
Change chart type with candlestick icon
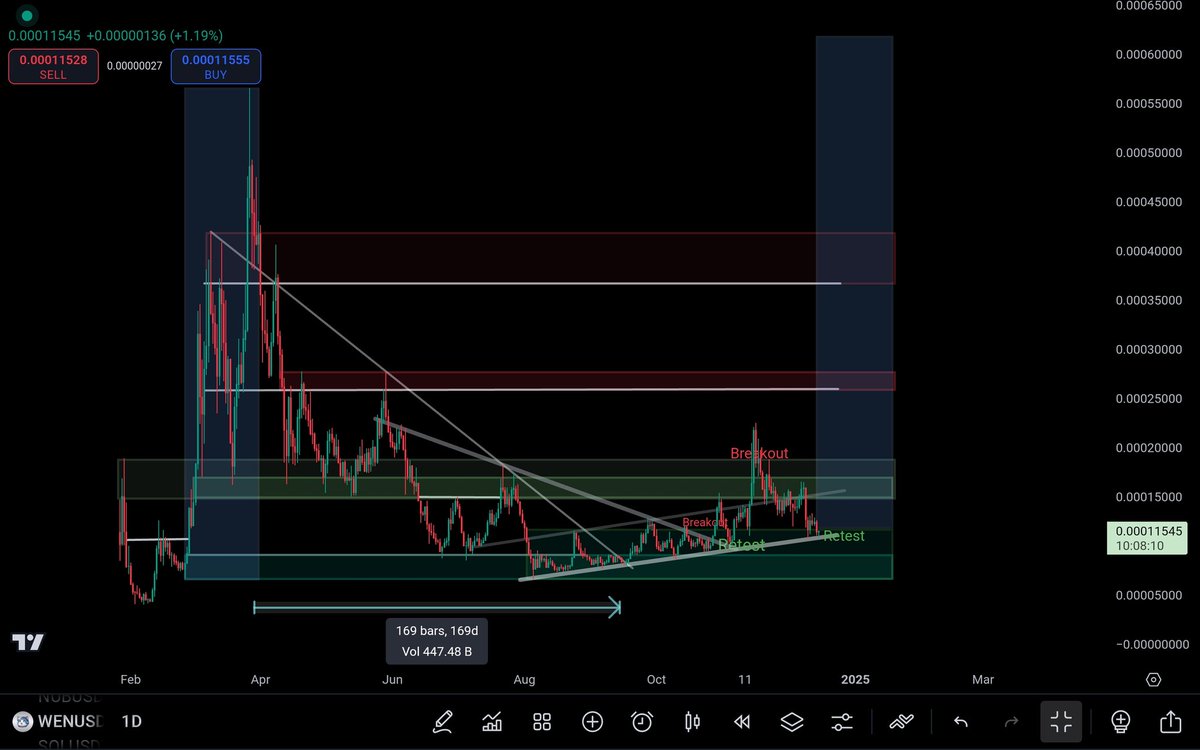click(691, 721)
